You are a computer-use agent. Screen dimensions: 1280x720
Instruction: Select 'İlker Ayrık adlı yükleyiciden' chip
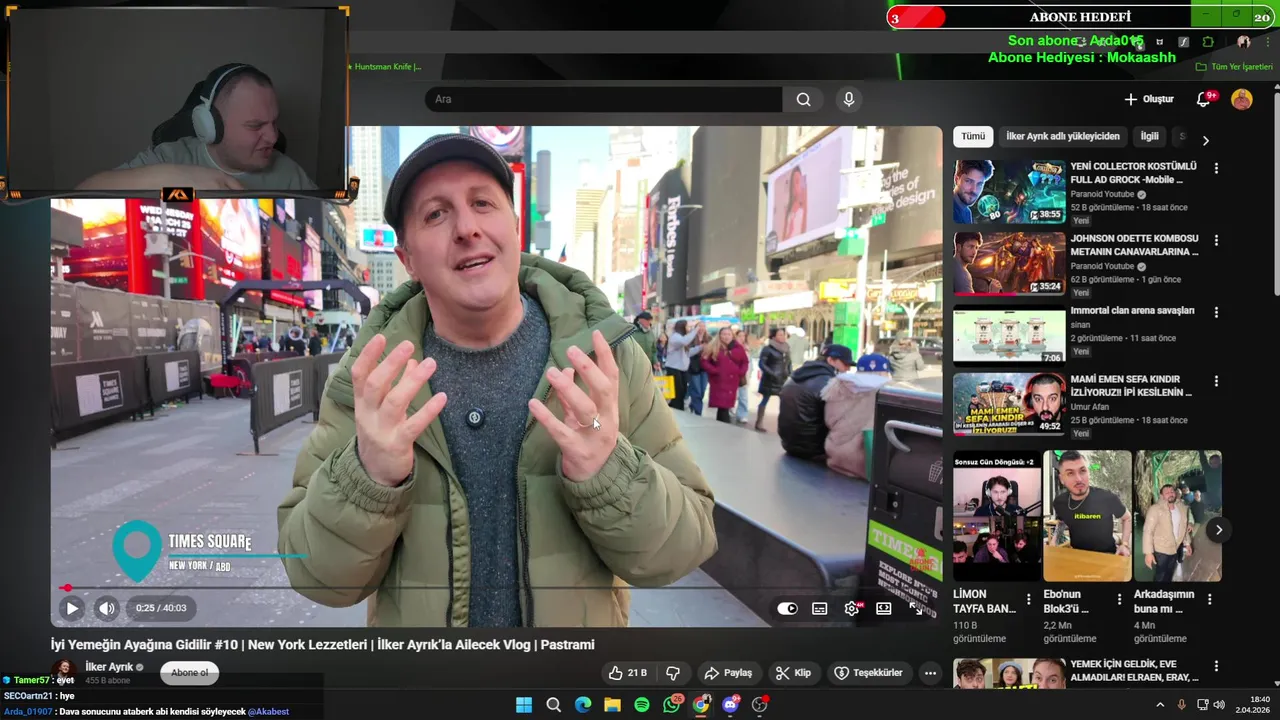[x=1063, y=137]
